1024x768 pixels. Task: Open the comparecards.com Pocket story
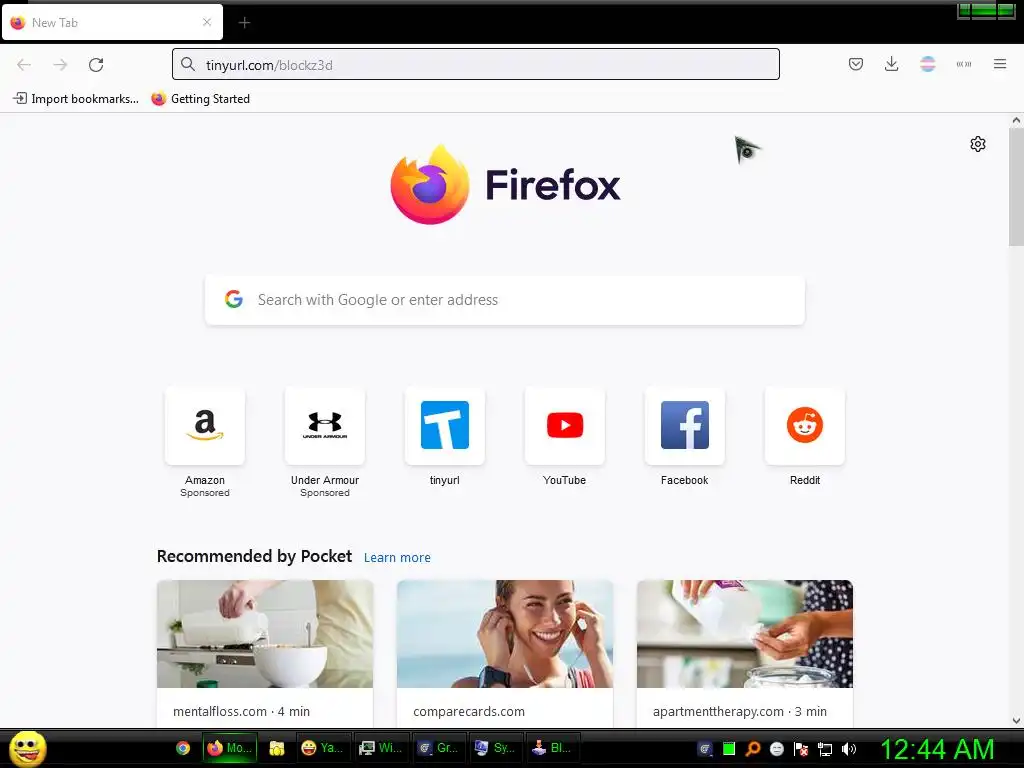(x=505, y=653)
